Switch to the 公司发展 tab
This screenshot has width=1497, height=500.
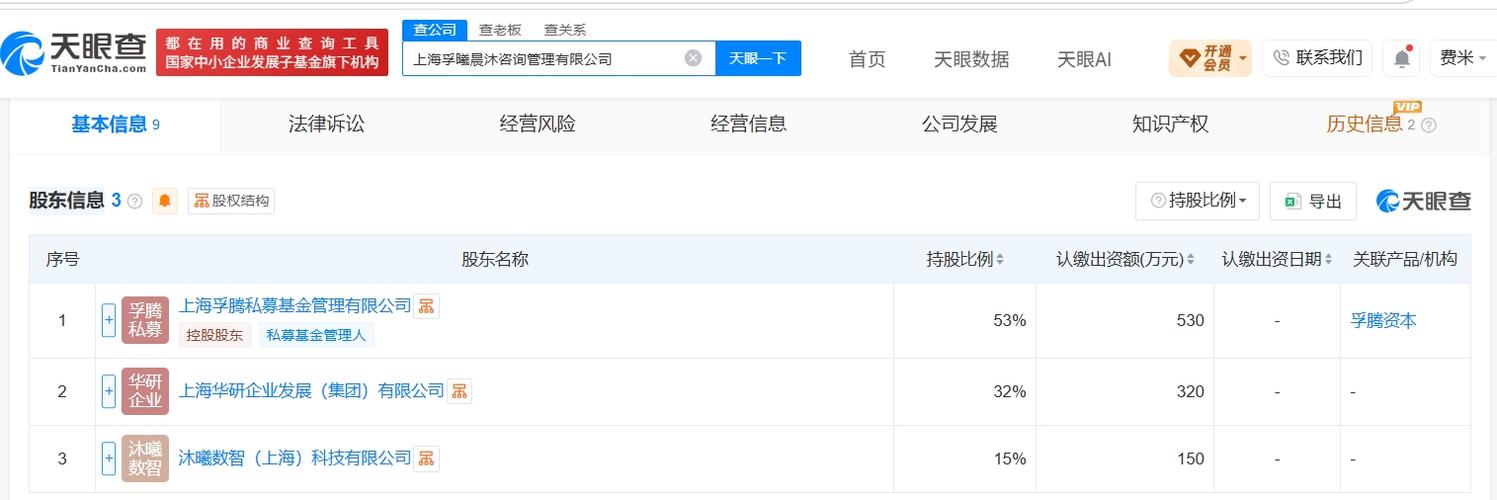pyautogui.click(x=959, y=124)
